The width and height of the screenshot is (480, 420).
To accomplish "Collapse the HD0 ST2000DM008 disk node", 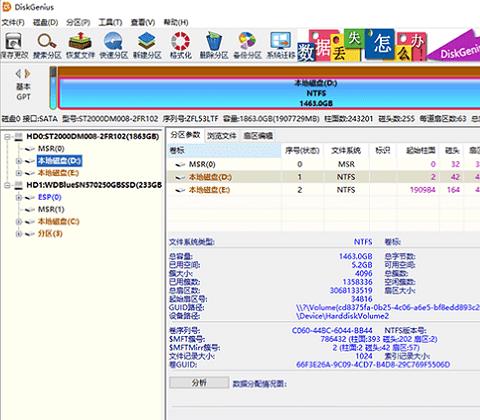I will coord(7,137).
